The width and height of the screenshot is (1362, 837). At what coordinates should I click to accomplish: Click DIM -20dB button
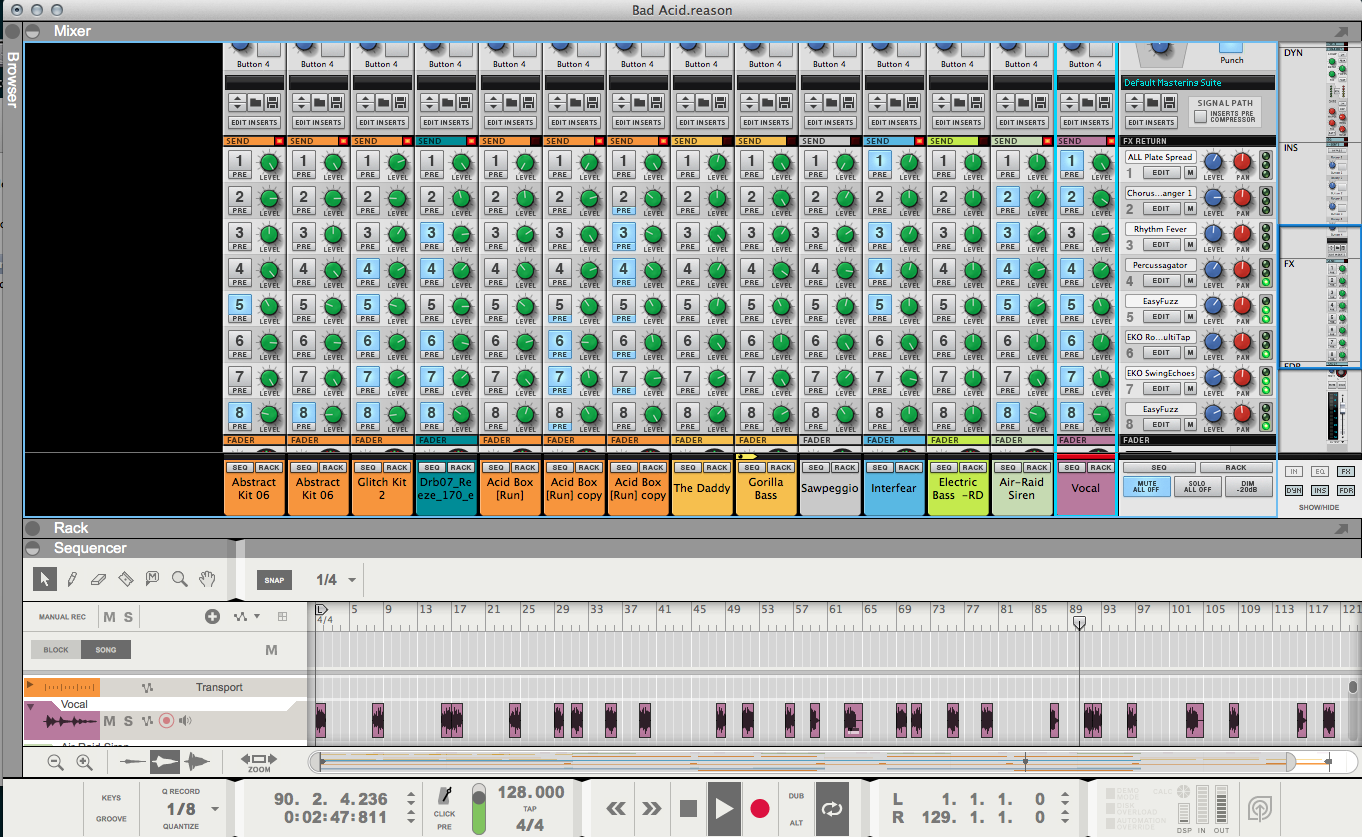click(x=1248, y=486)
